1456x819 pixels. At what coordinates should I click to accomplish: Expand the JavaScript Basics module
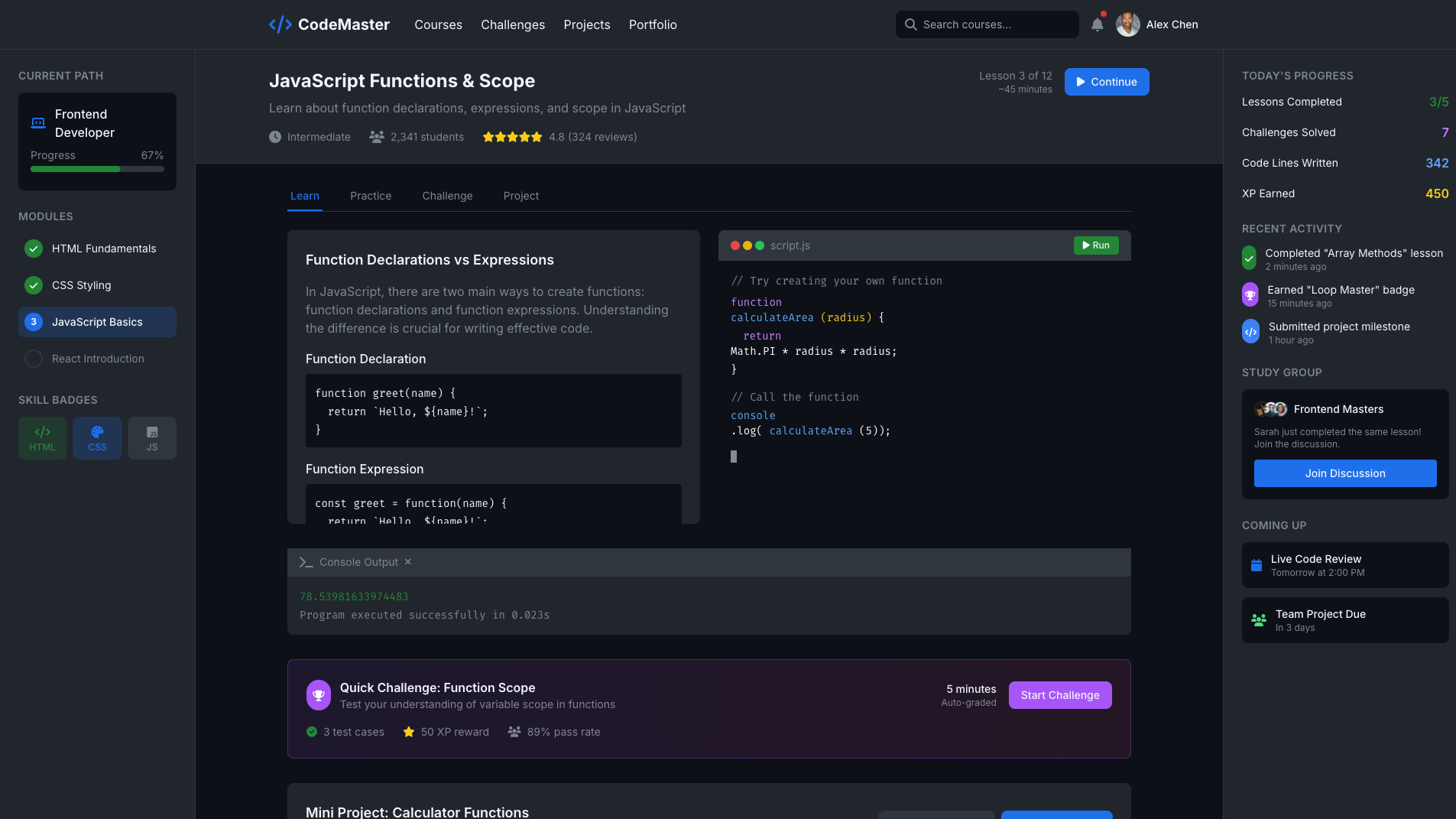97,321
